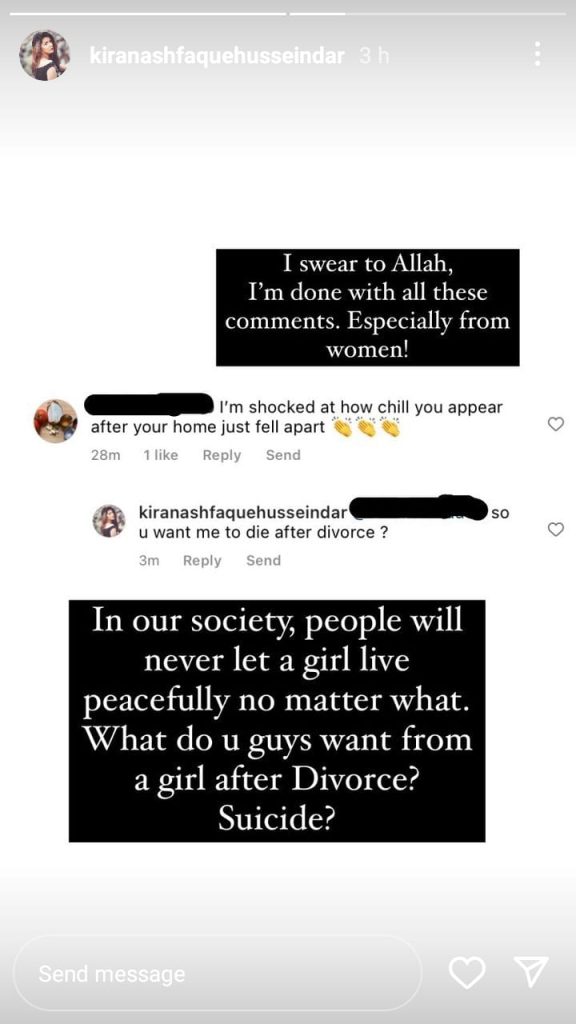Open the small avatar beside the reply comment
The image size is (576, 1024).
coord(109,520)
